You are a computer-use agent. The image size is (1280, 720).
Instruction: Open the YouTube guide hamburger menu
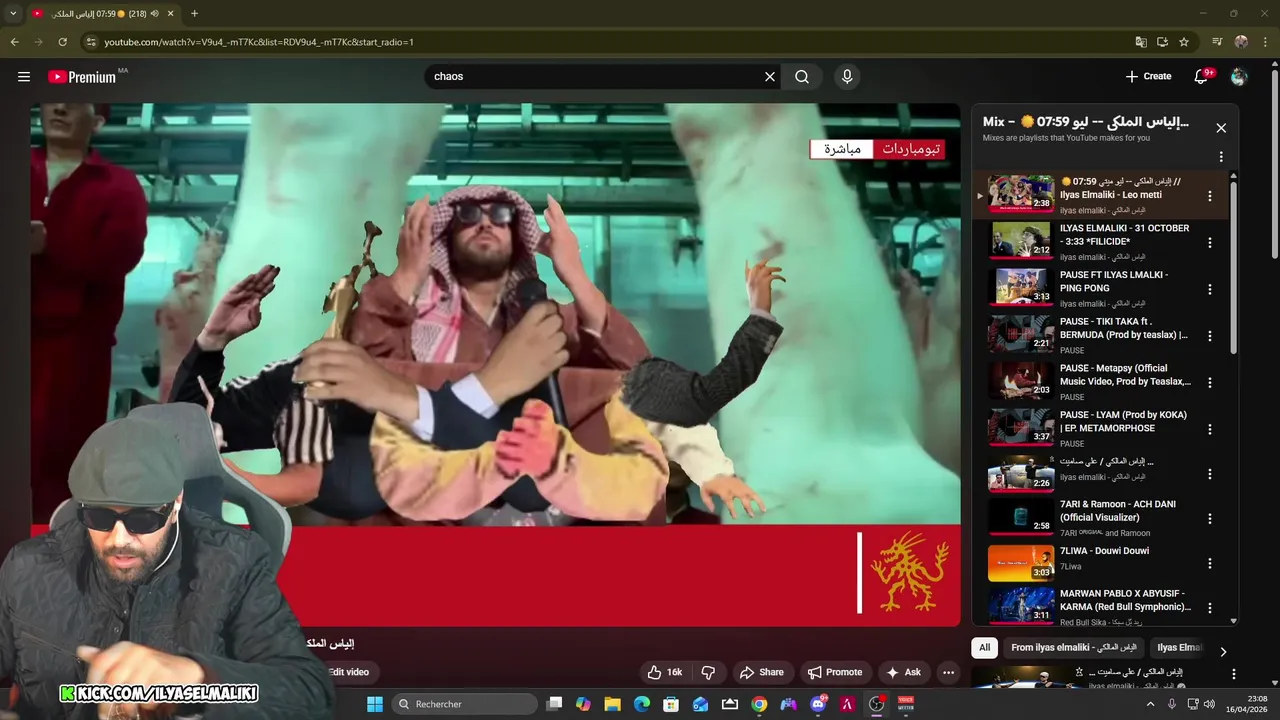(x=24, y=76)
